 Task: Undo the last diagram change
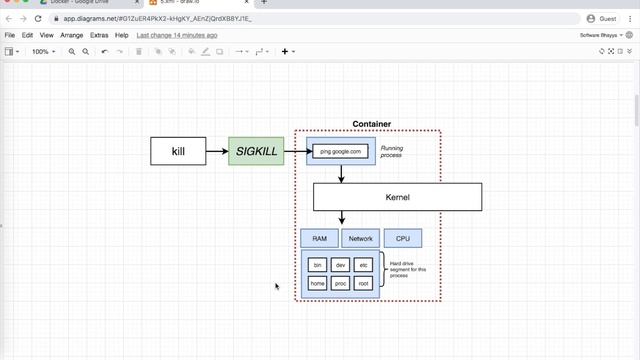[105, 52]
